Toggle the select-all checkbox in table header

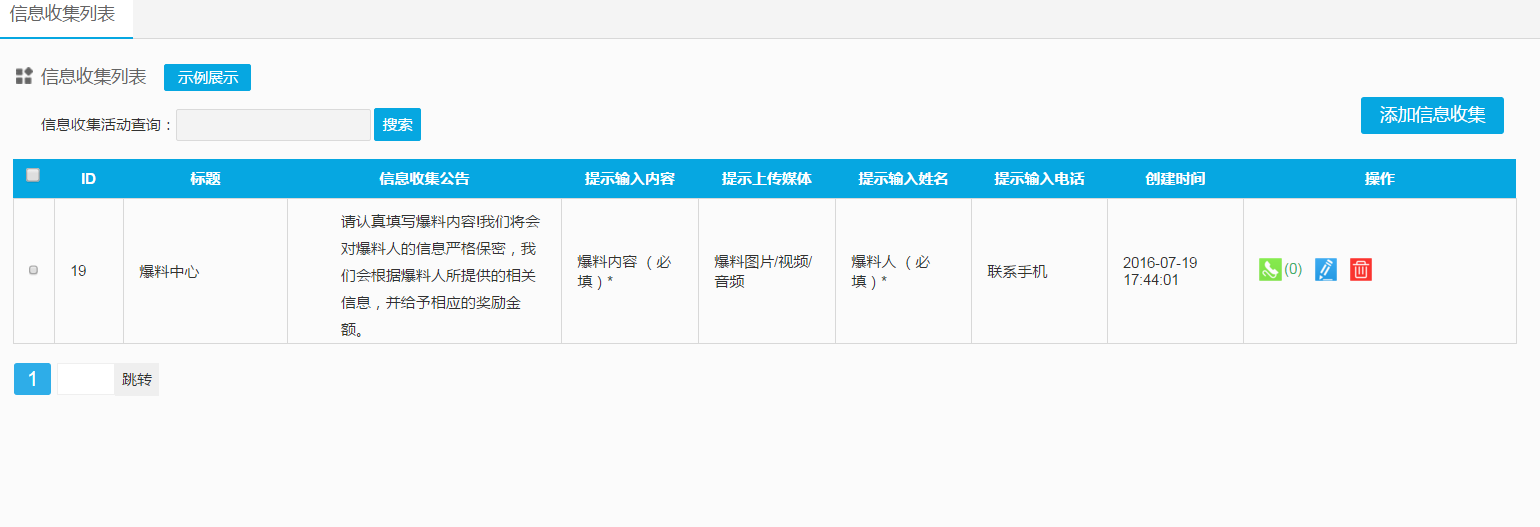[33, 175]
